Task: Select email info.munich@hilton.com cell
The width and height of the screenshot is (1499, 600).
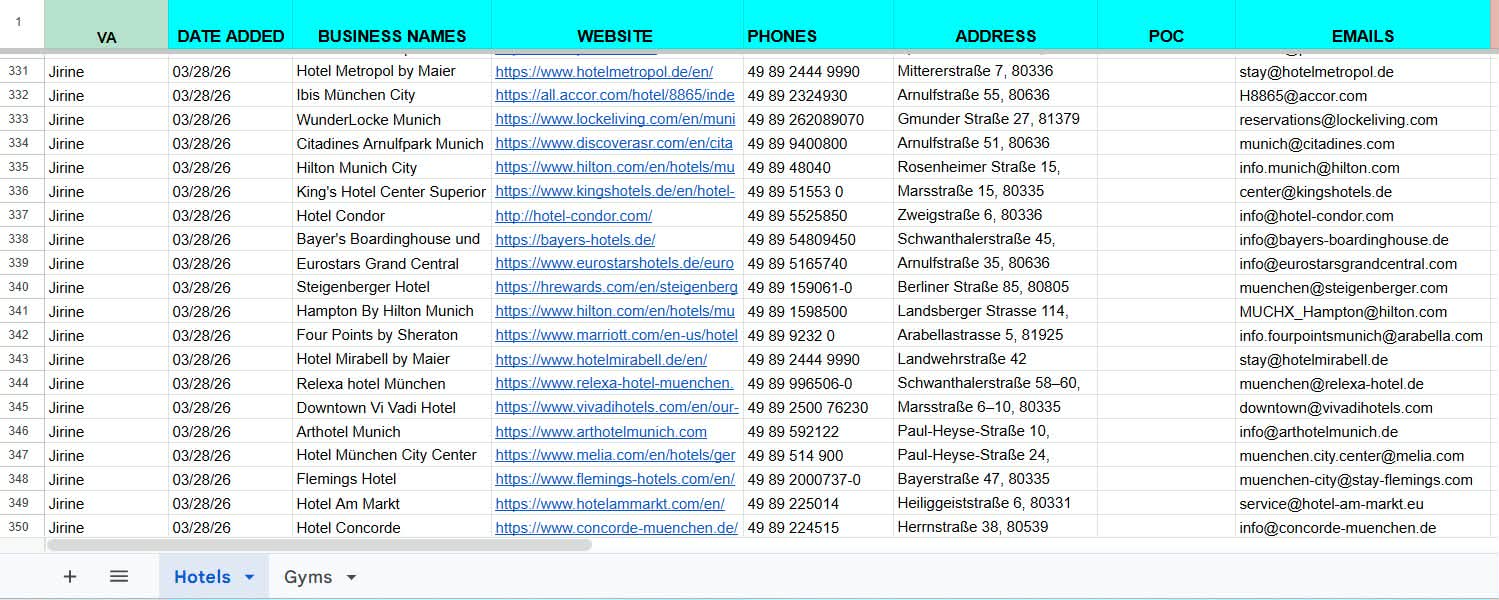Action: pyautogui.click(x=1363, y=167)
